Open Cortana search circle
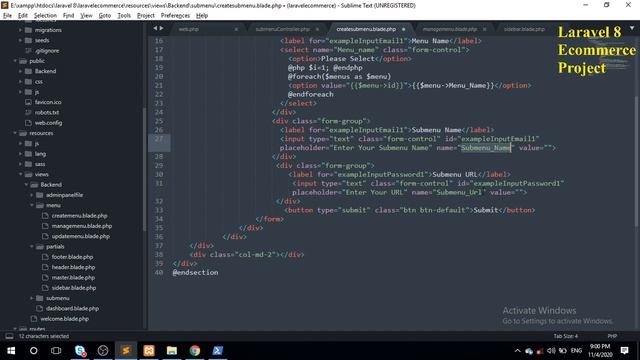Screen dimensions: 640x360 point(33,351)
